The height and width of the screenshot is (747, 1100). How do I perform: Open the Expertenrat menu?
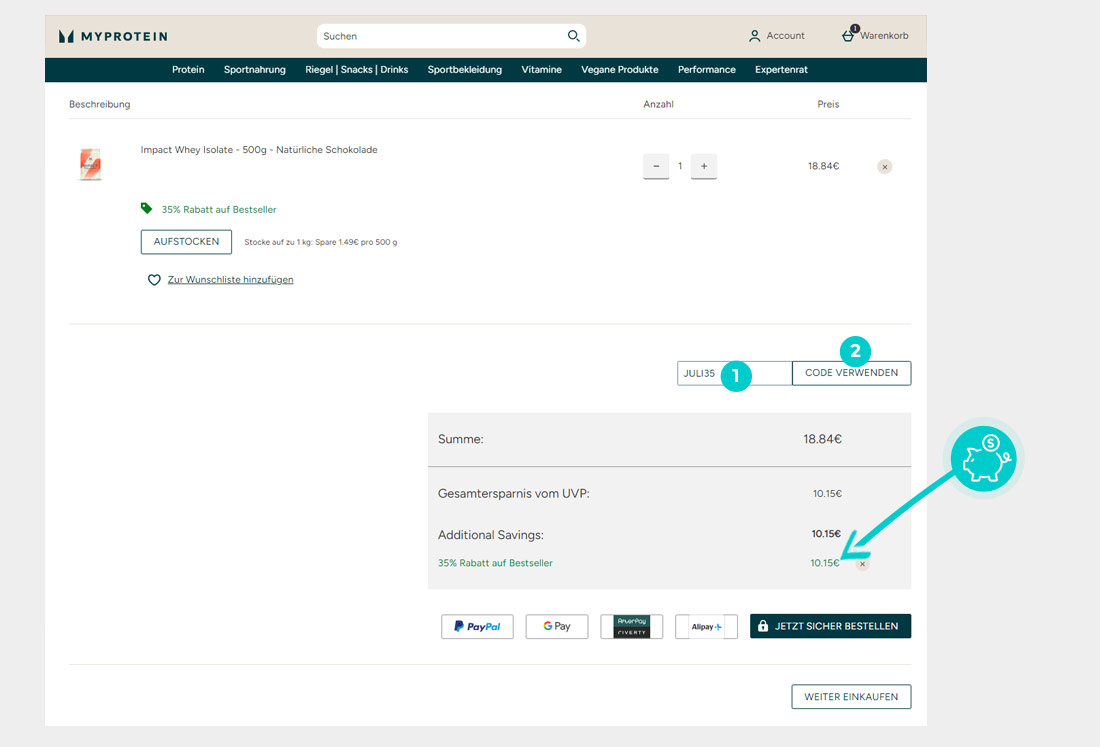click(781, 69)
